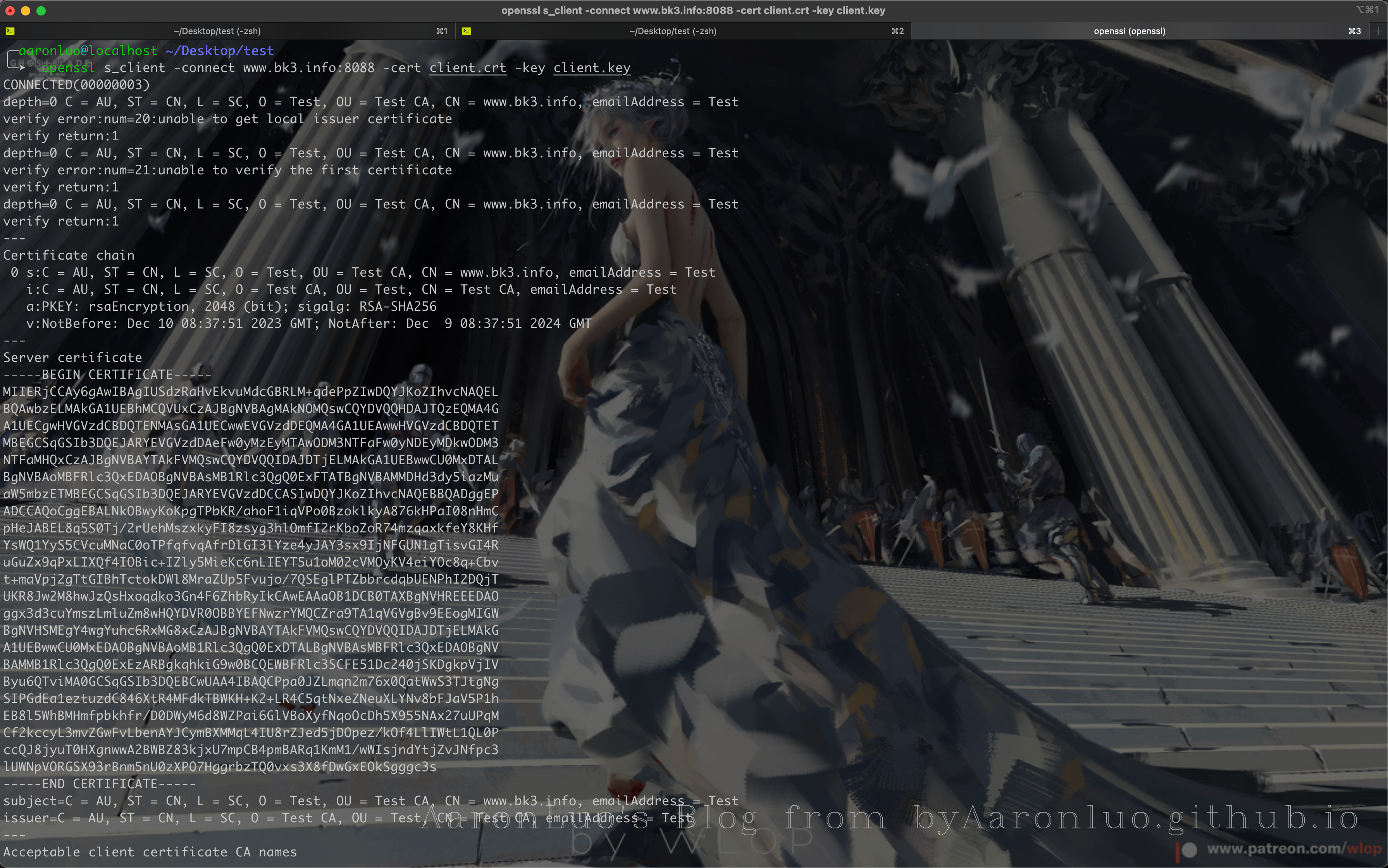1388x868 pixels.
Task: Click the 'Certificate chain' heading text
Action: point(69,255)
